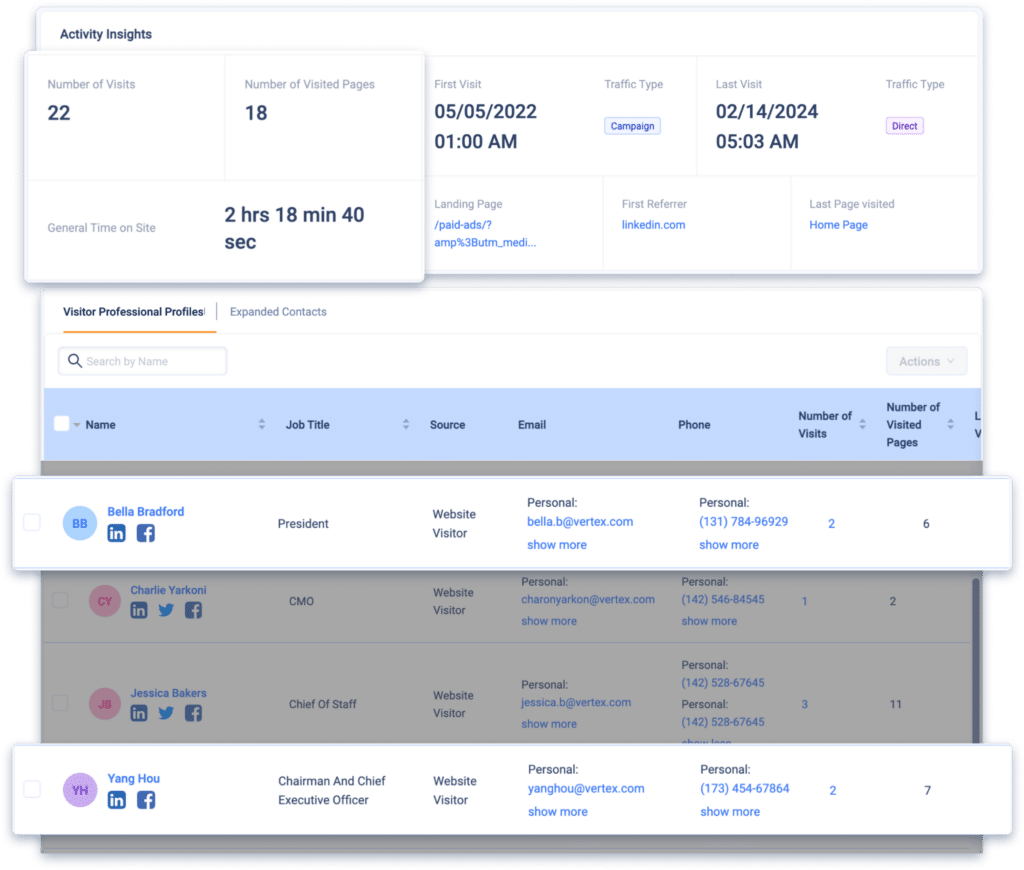
Task: Open Yang Hou's Facebook icon
Action: pos(146,800)
